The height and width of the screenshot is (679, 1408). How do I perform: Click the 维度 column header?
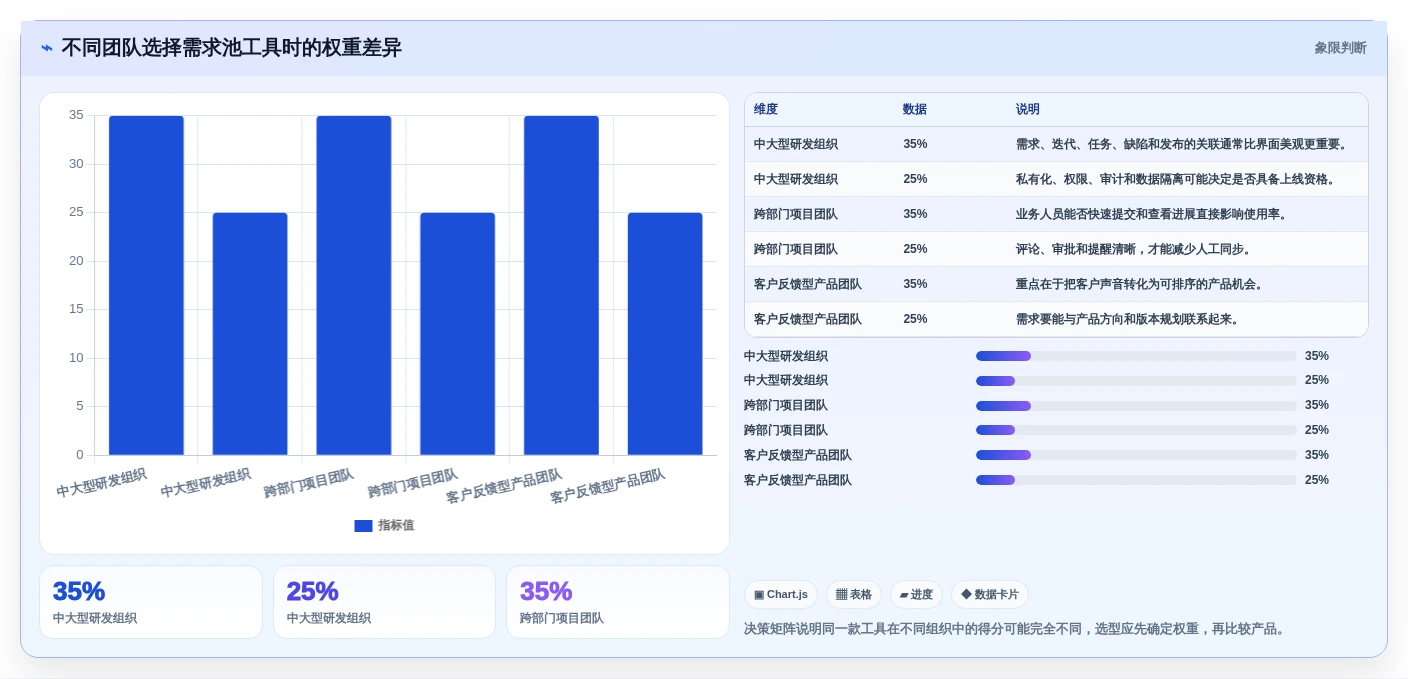[x=766, y=110]
